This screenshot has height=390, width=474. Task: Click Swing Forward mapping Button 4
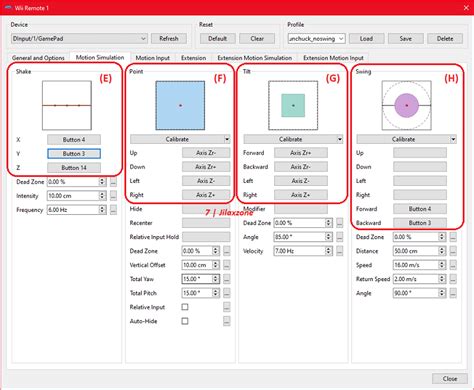420,209
